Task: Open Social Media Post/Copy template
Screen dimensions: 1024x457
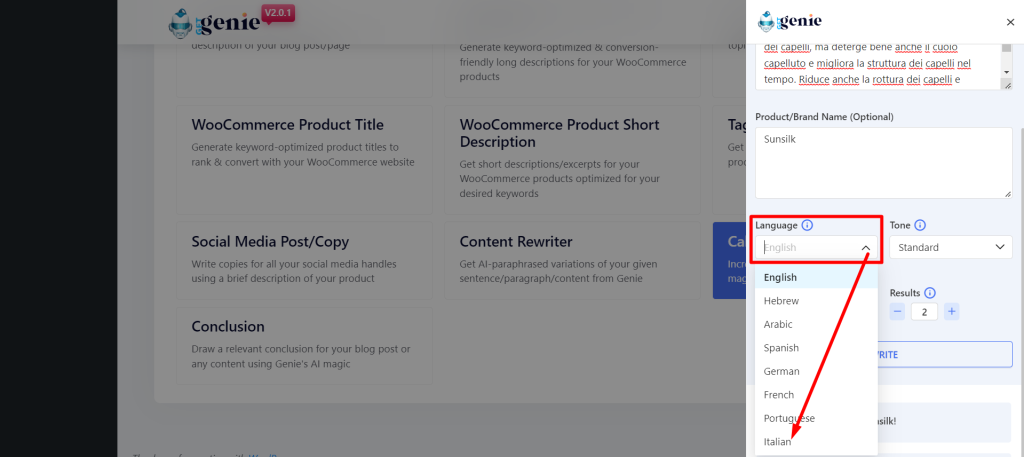Action: tap(304, 260)
